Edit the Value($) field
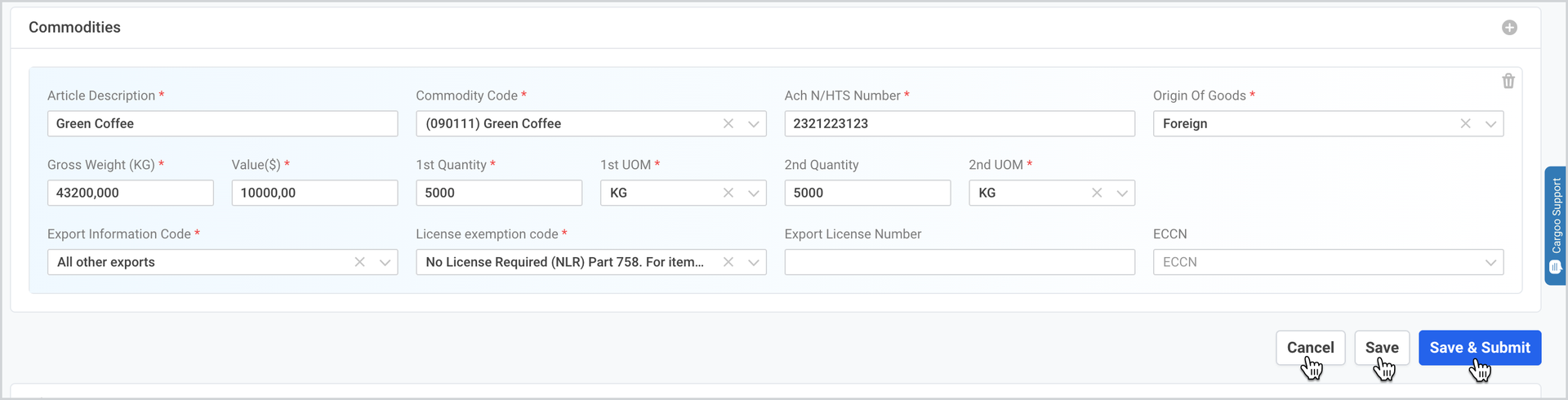 click(314, 193)
